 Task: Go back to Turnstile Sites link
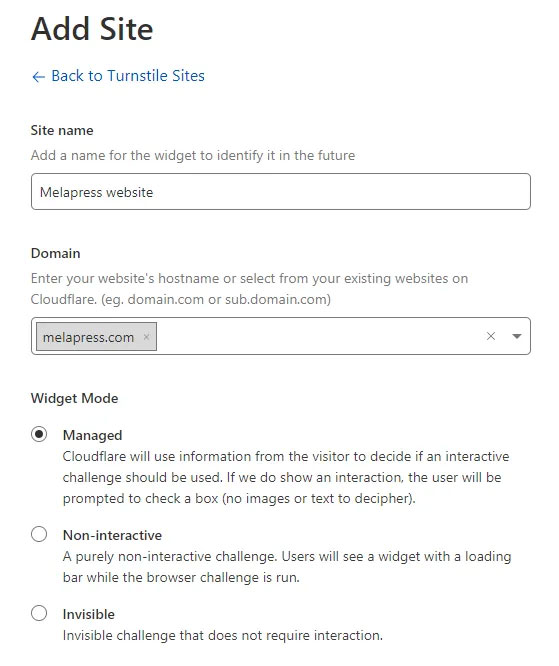click(127, 76)
